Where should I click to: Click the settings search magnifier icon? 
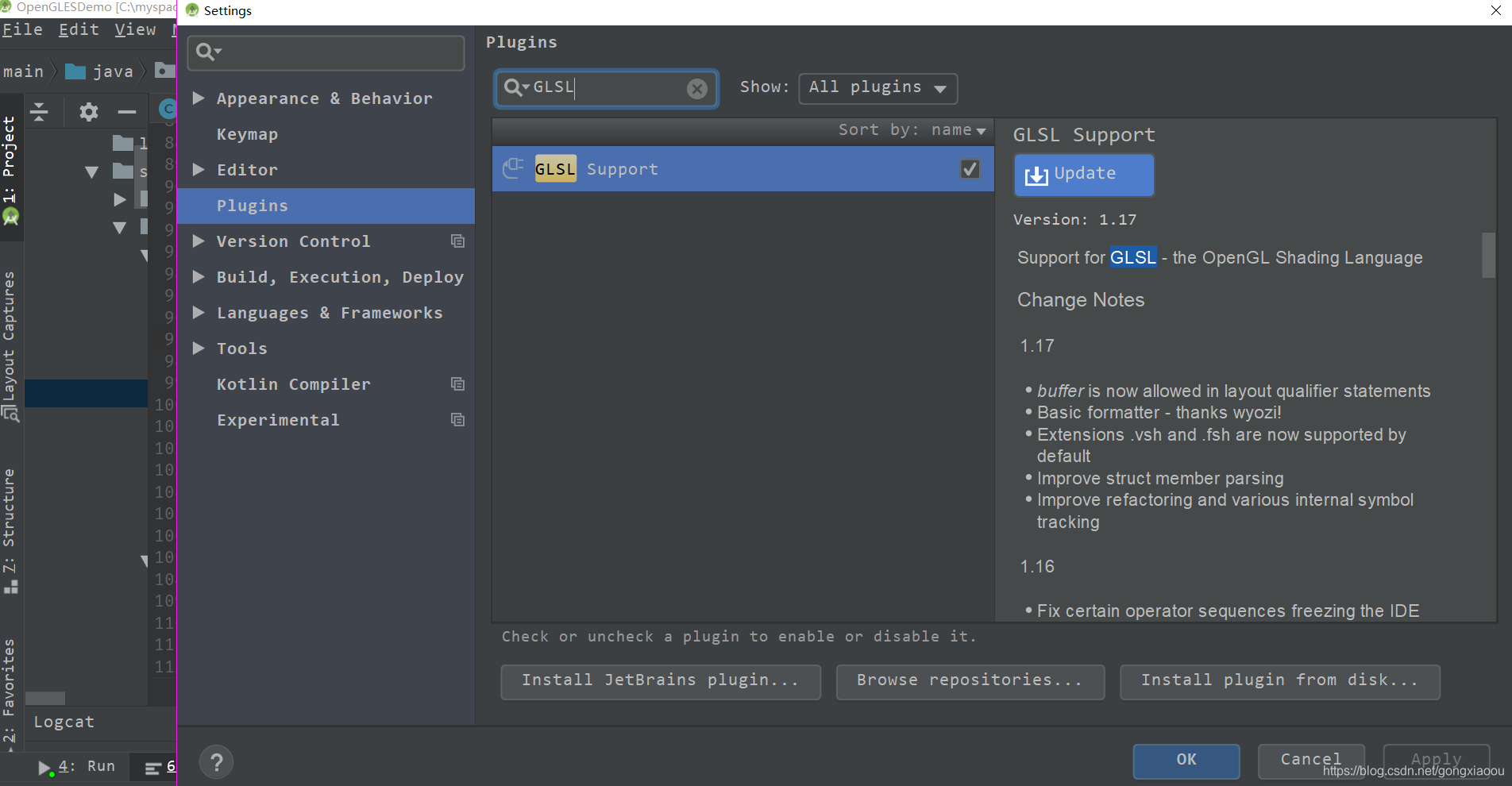208,52
